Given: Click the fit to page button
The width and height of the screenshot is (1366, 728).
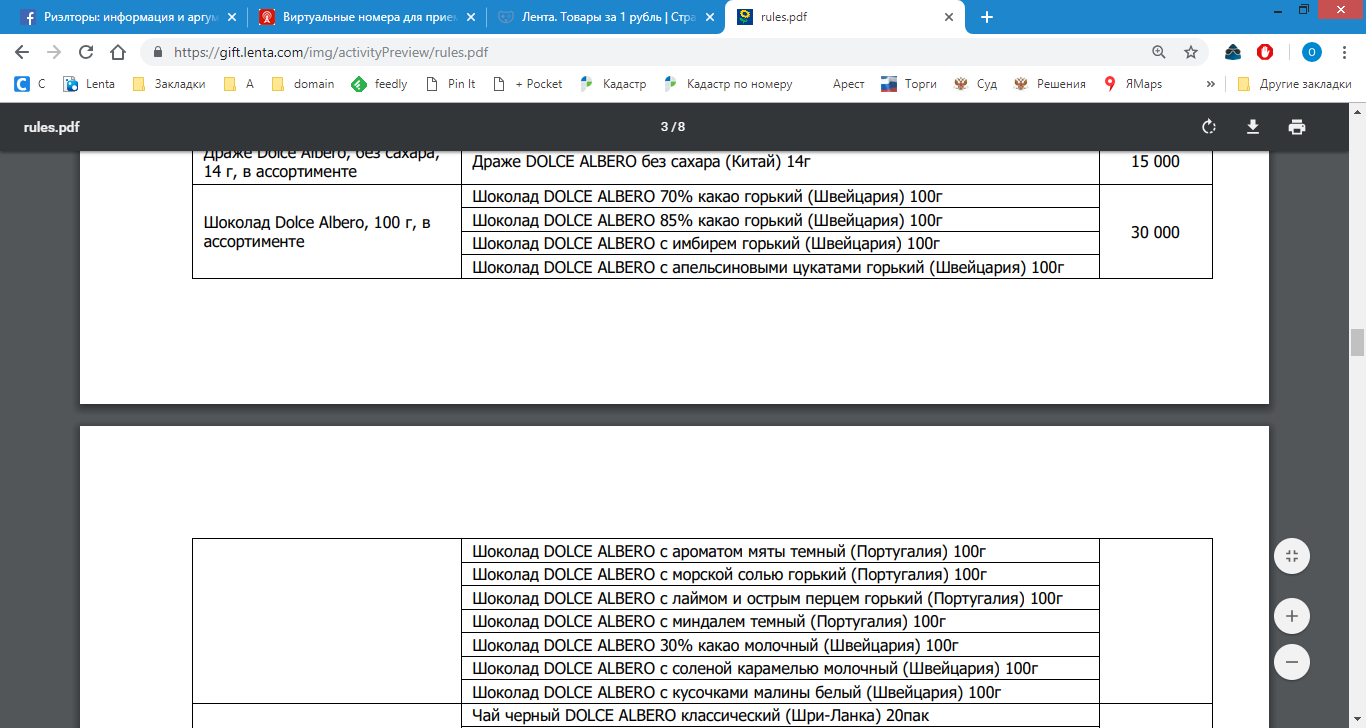Looking at the screenshot, I should click(x=1292, y=556).
